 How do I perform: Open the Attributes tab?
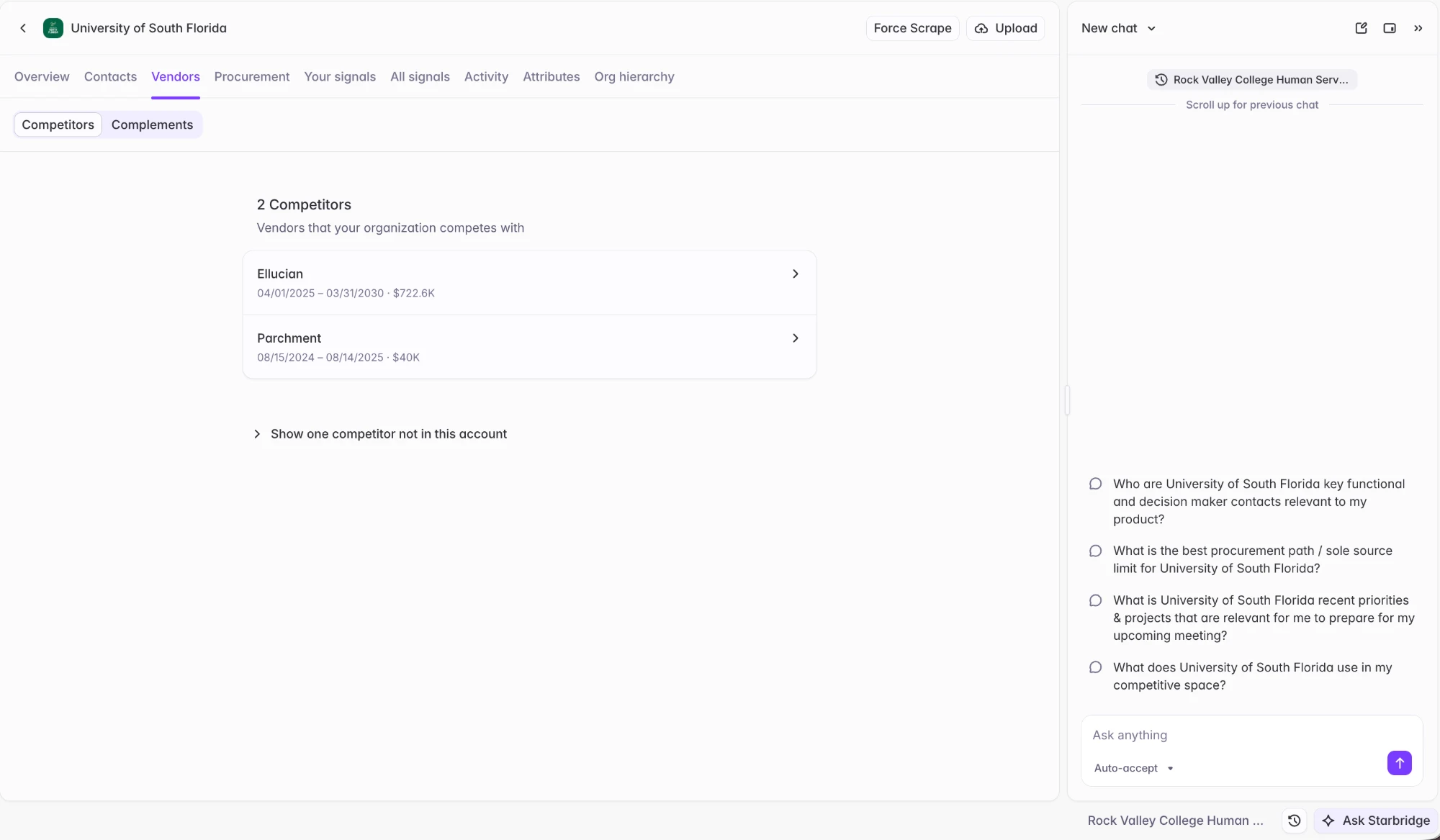point(551,76)
